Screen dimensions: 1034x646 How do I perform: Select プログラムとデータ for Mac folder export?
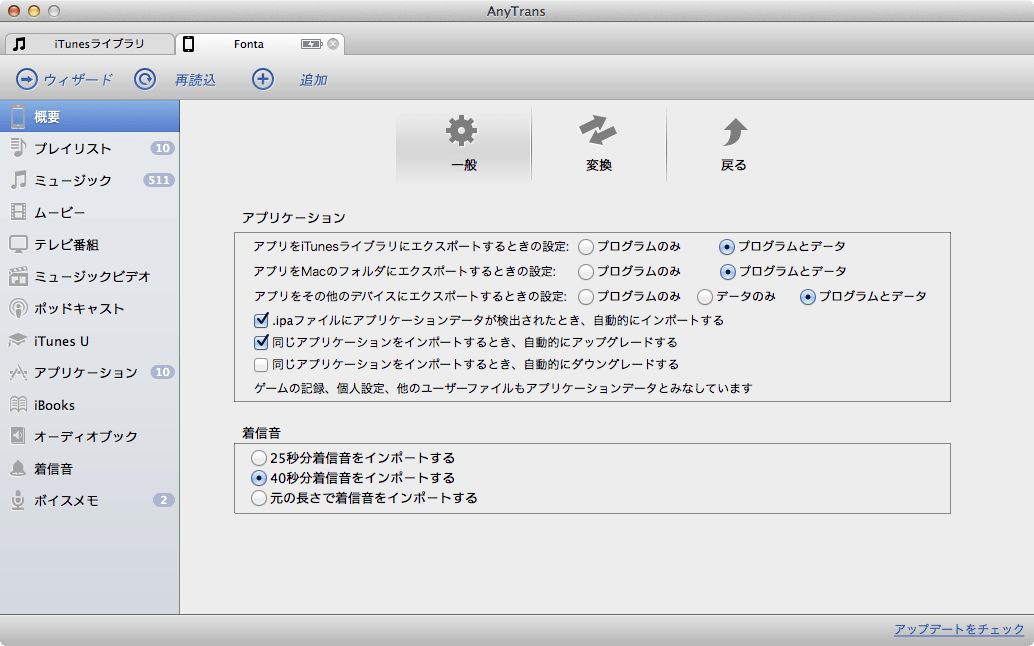[727, 272]
